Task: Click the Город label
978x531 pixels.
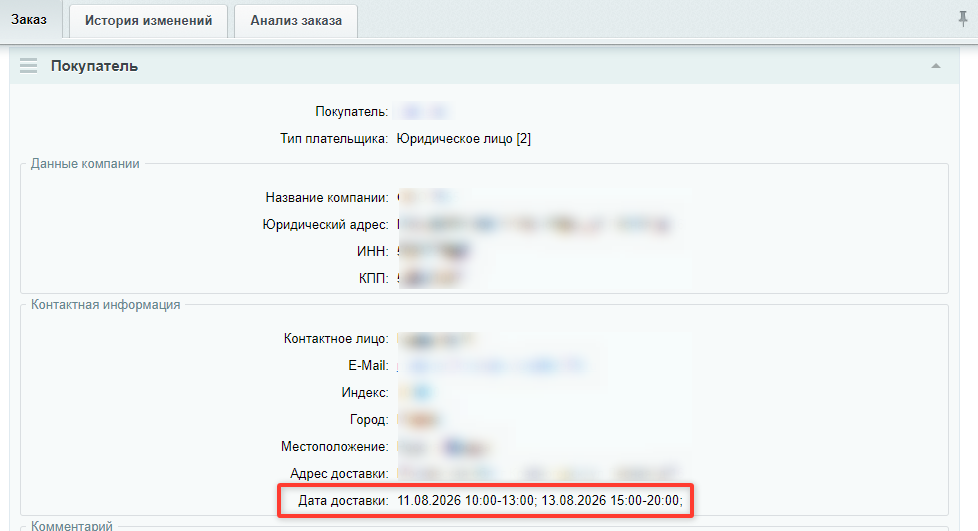Action: (x=369, y=419)
